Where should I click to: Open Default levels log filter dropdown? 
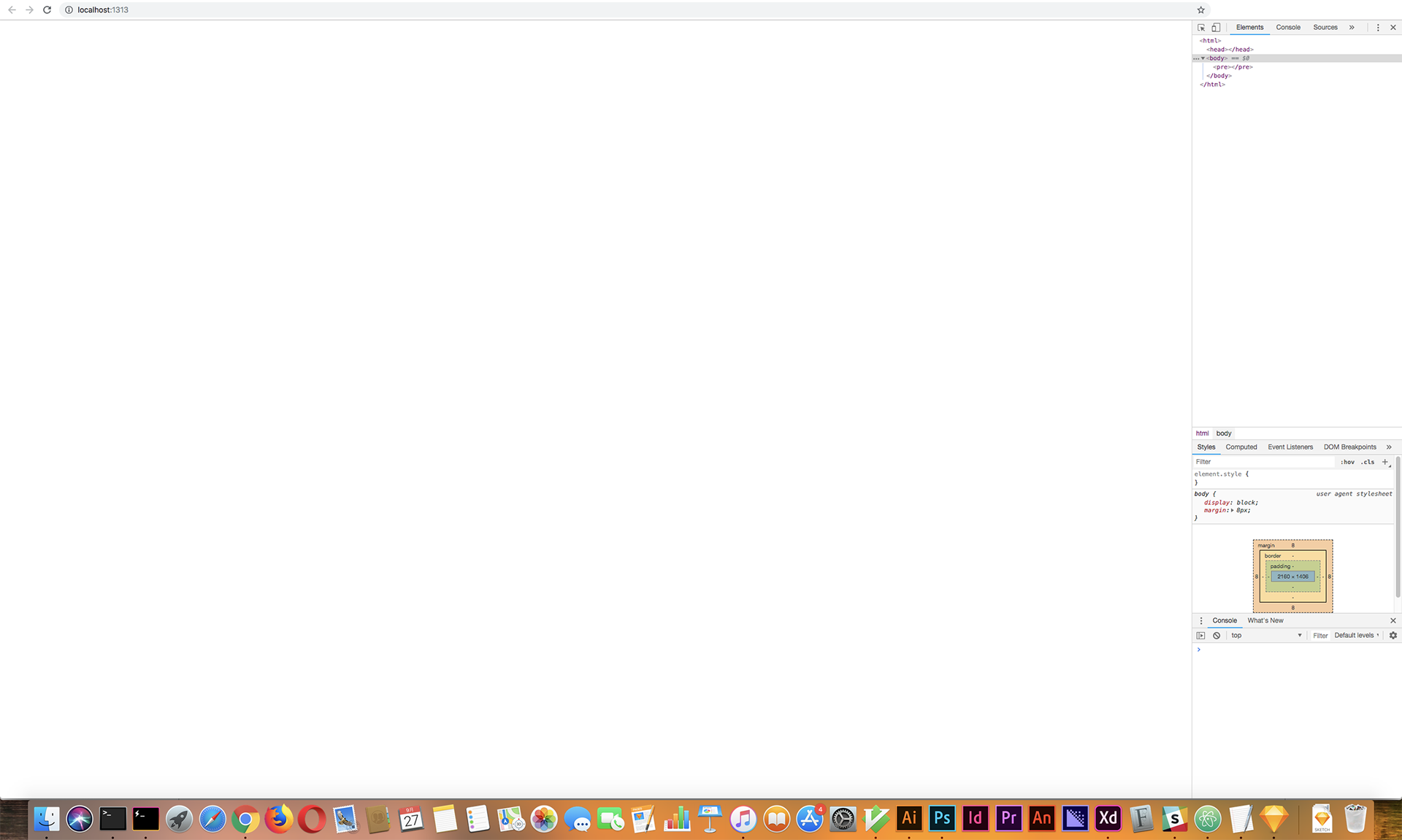pos(1357,636)
